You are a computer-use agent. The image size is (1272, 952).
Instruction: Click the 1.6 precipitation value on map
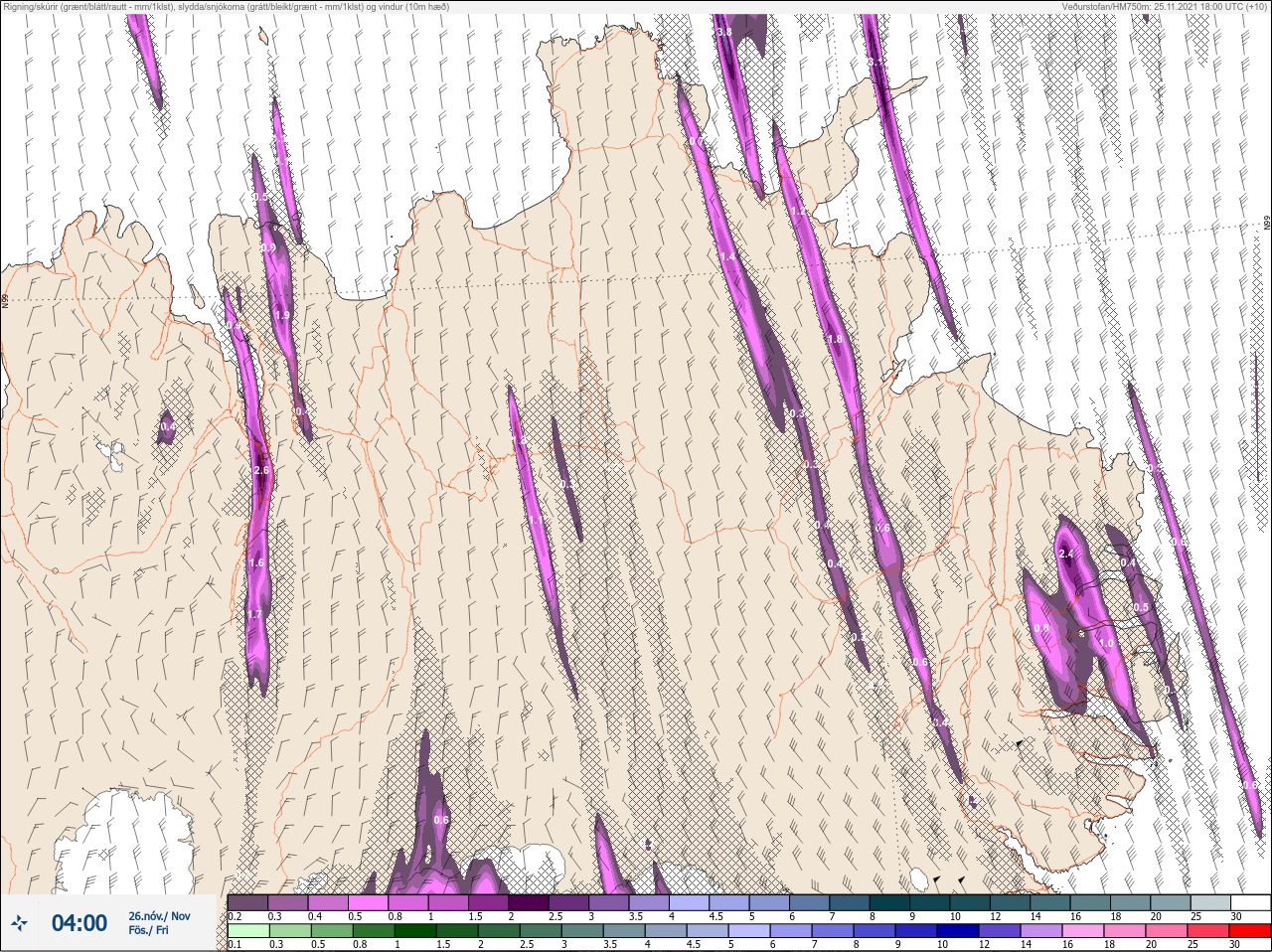(x=256, y=562)
